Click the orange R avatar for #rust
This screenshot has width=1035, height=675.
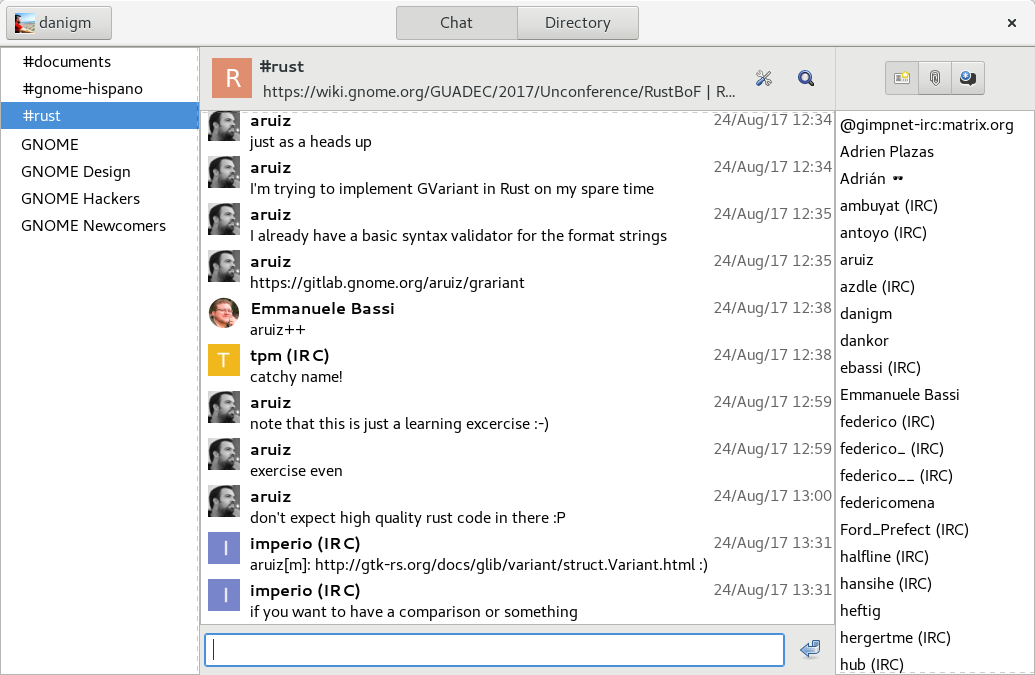coord(232,78)
